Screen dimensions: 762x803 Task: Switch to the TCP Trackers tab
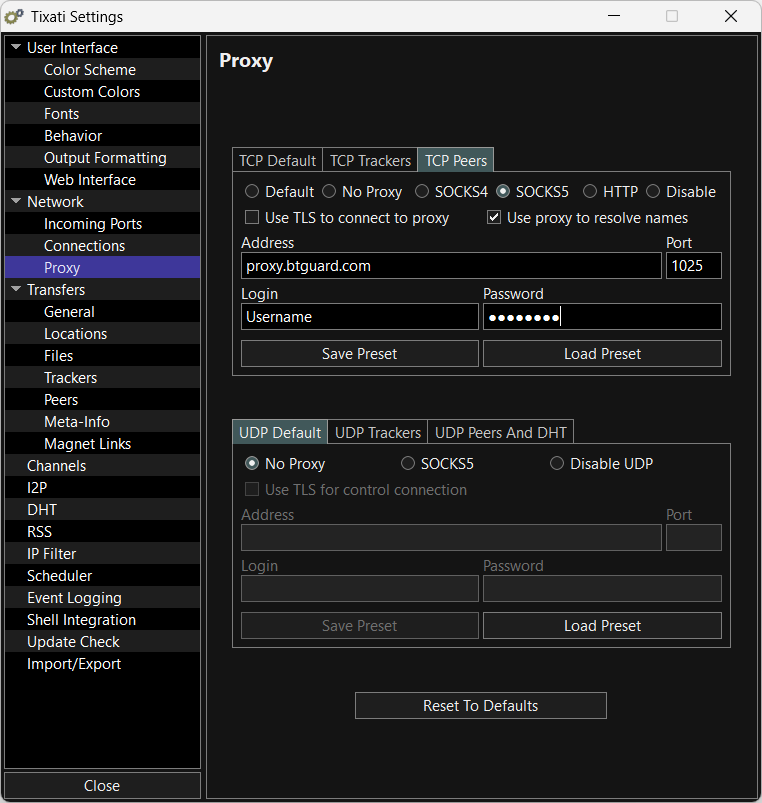(x=370, y=161)
